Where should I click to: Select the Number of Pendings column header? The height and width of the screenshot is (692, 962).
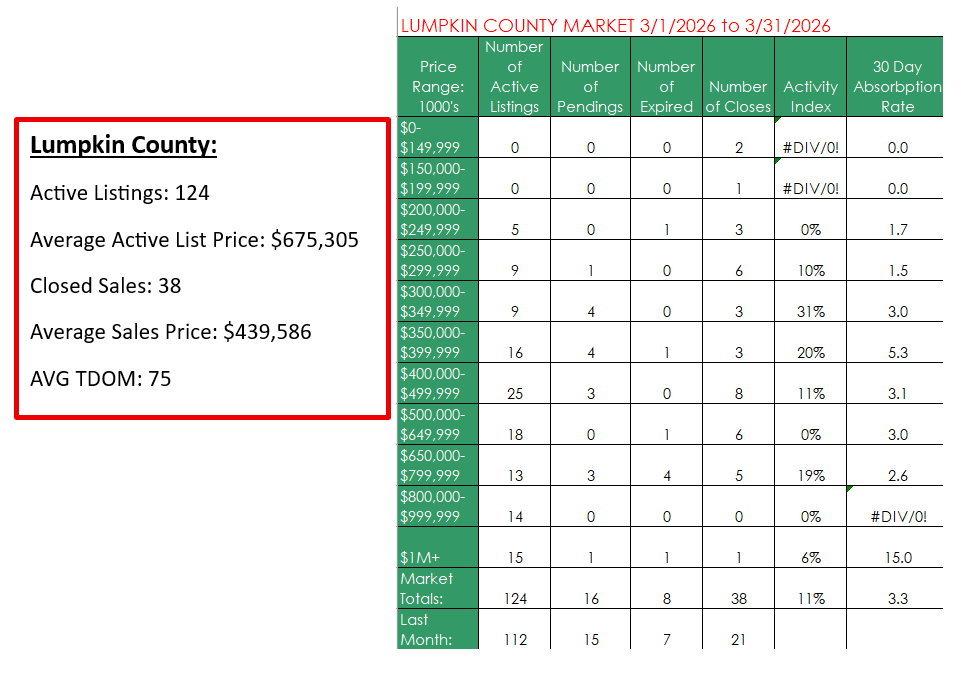(590, 87)
